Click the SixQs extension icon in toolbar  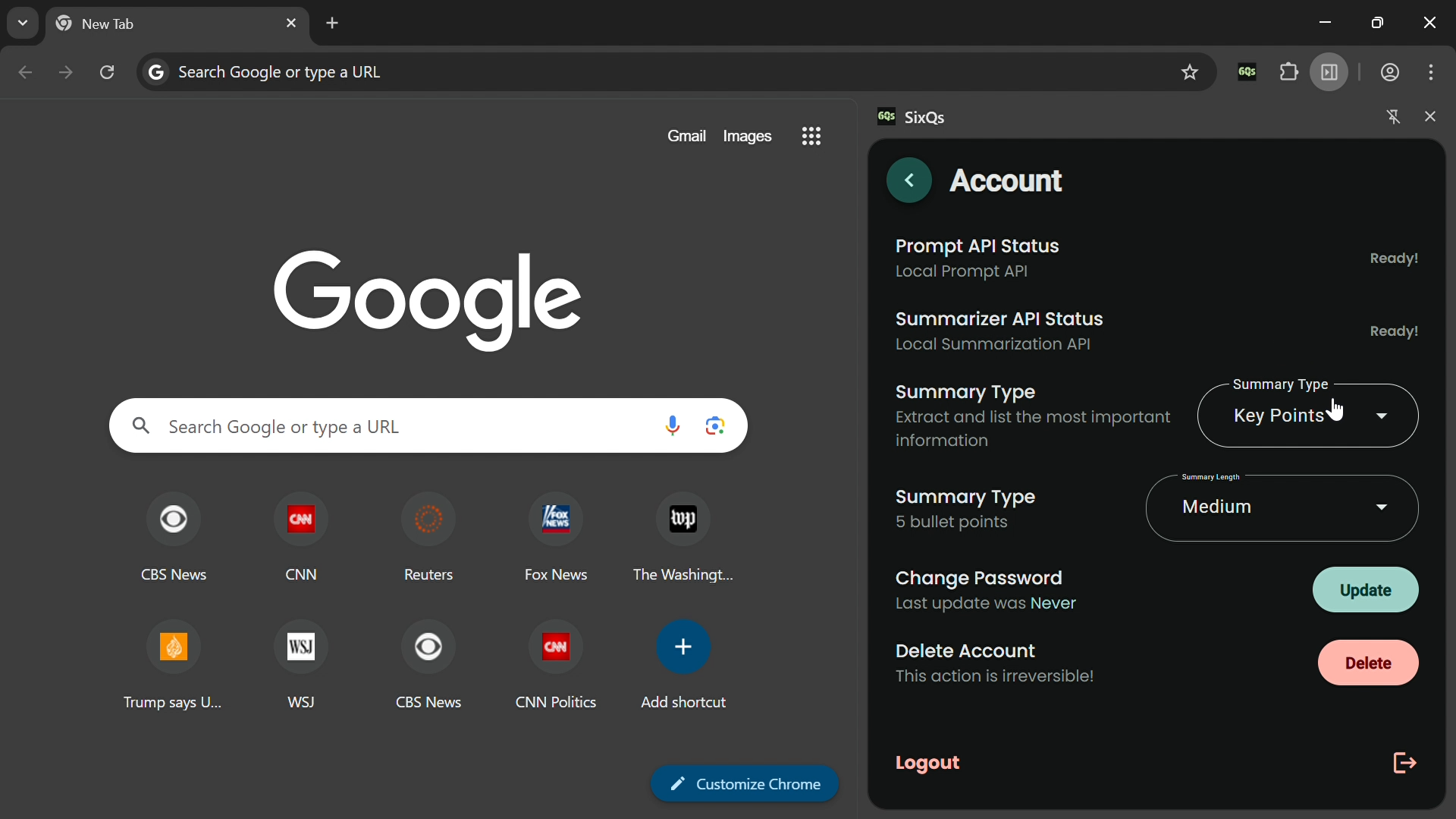coord(1247,73)
